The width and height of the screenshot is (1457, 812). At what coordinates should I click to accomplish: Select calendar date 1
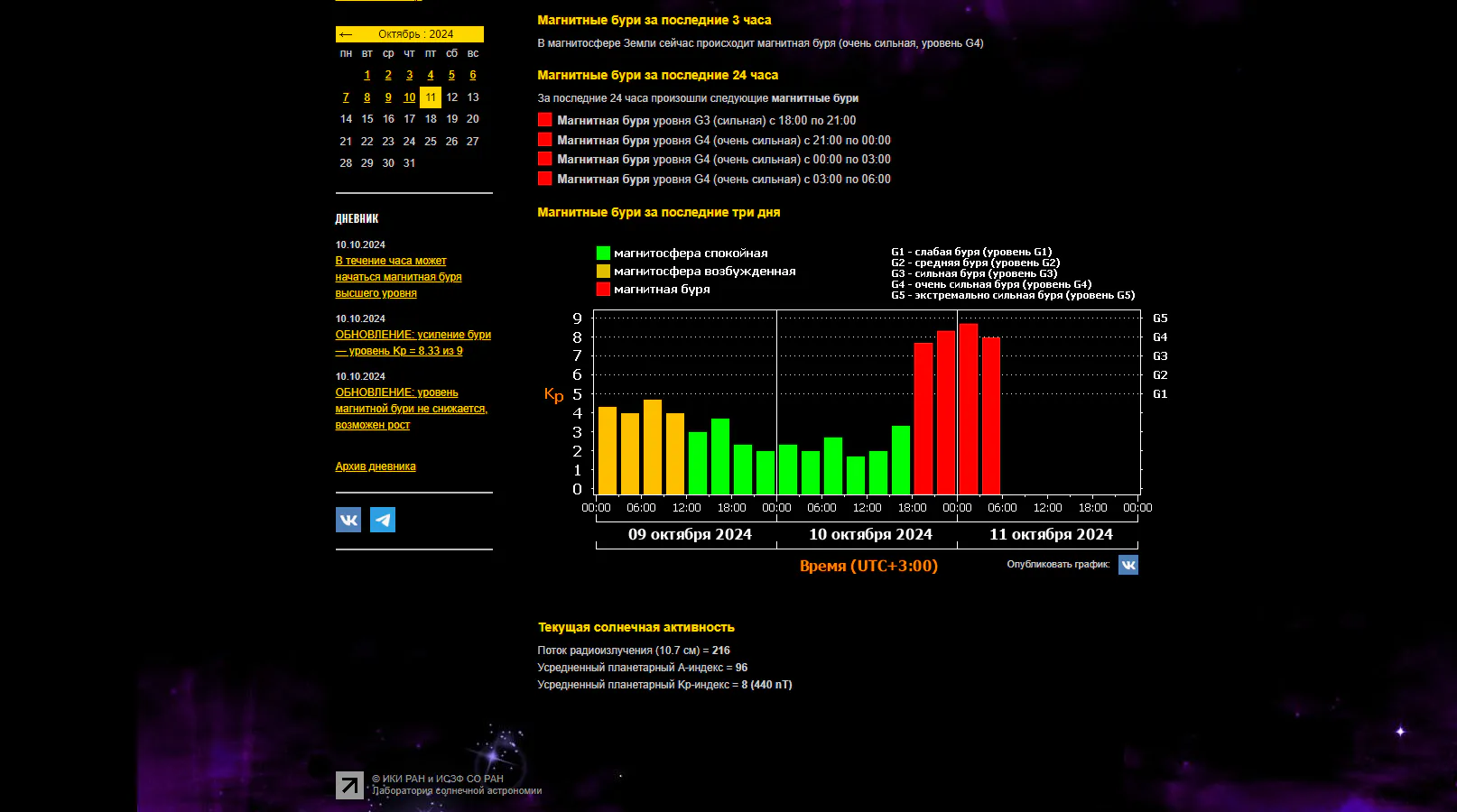coord(367,75)
